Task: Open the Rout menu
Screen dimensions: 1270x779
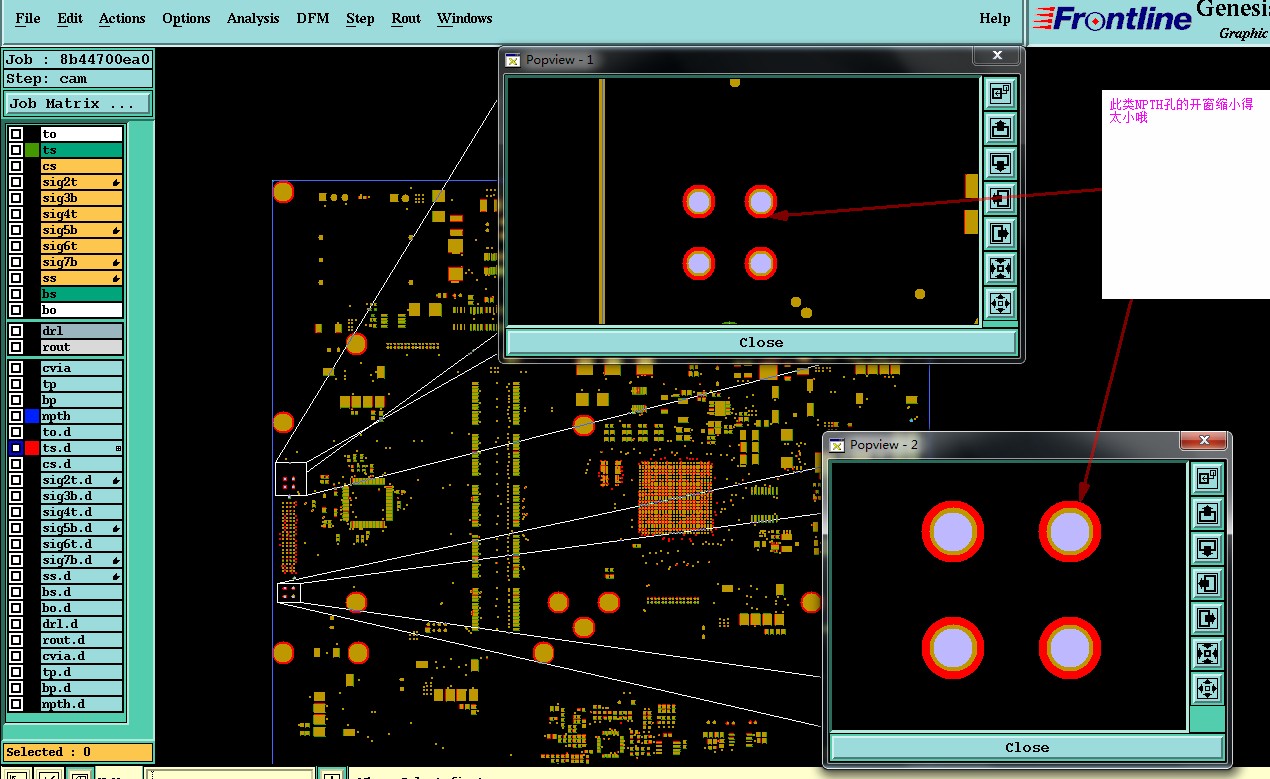Action: 406,18
